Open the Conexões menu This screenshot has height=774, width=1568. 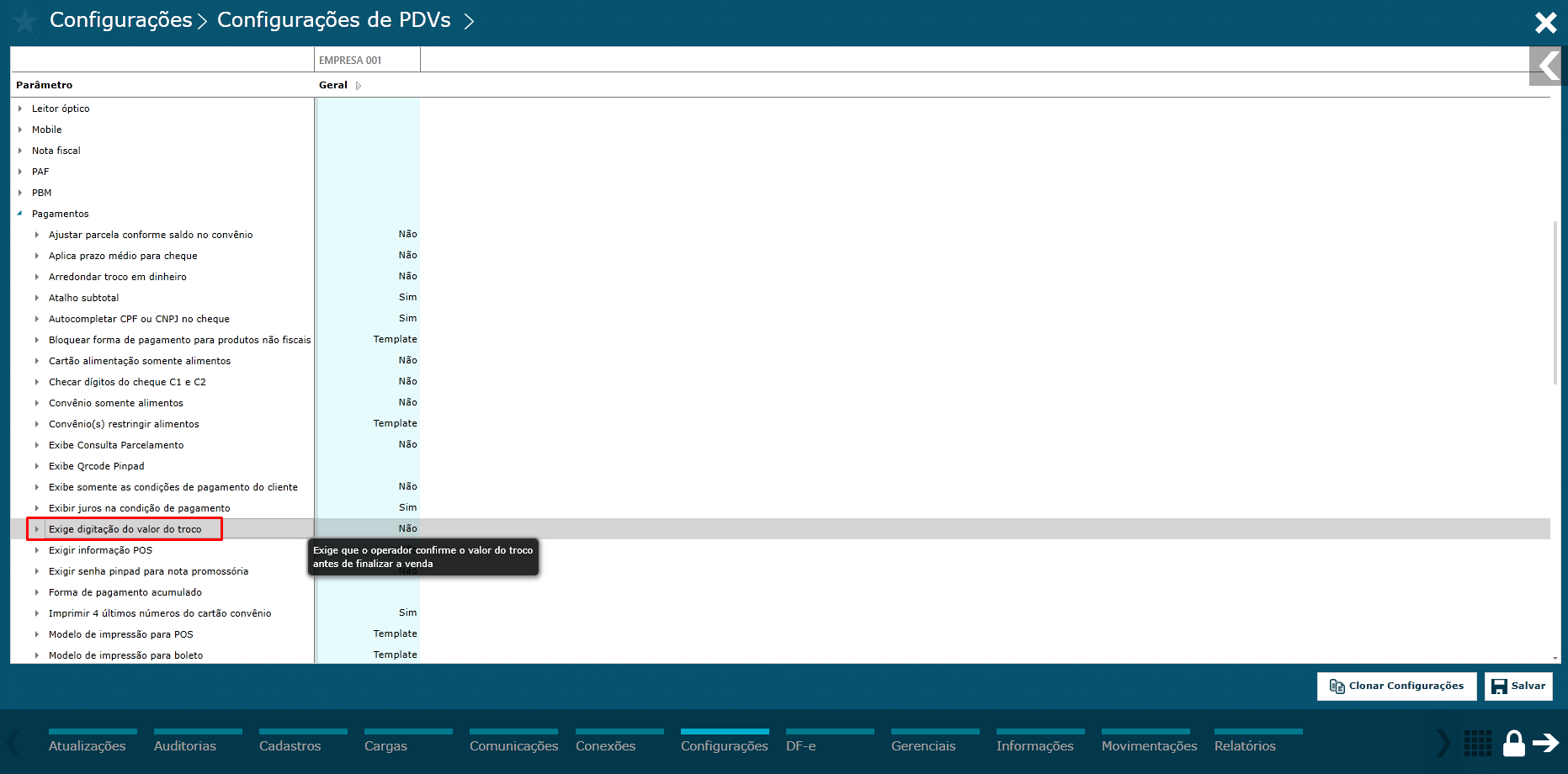pos(606,745)
